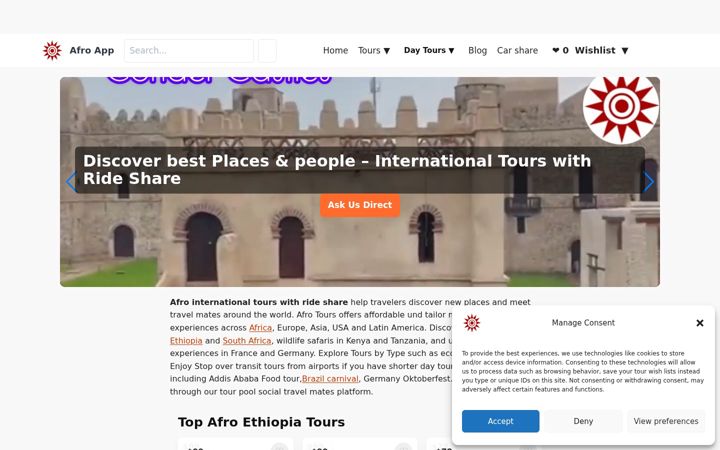
Task: Click the large red sun logo on banner
Action: pos(621,107)
